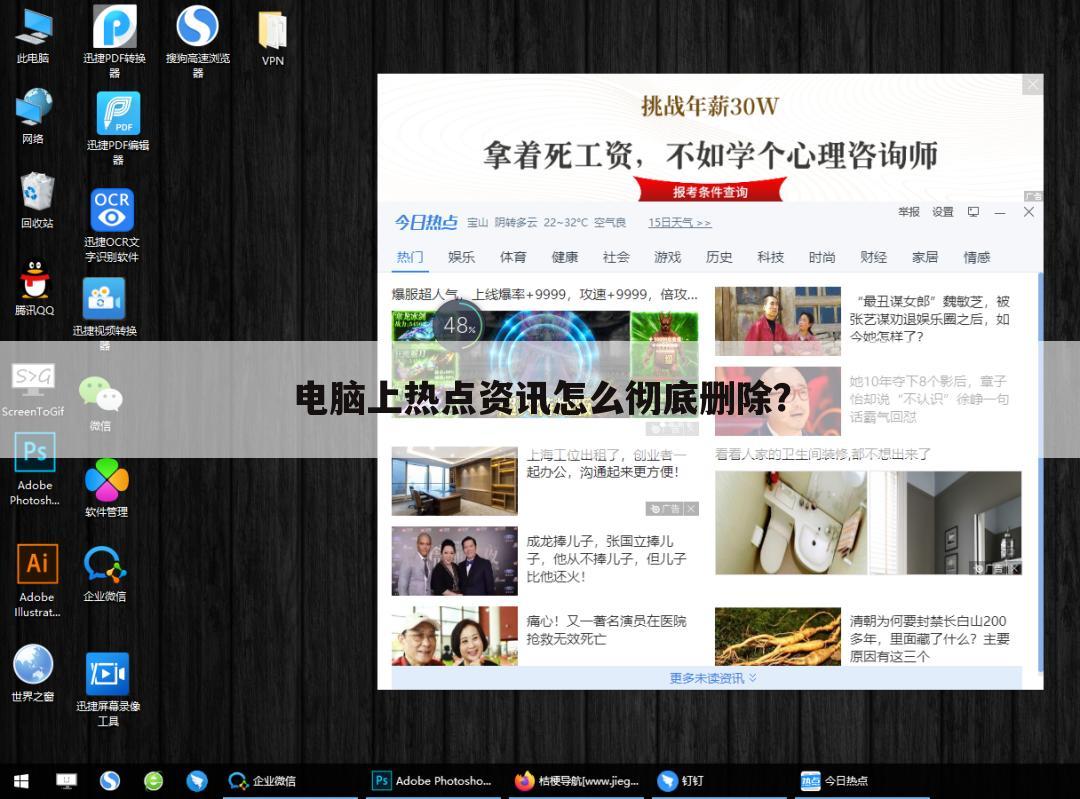Open the 网络 desktop icon
The height and width of the screenshot is (799, 1080).
33,116
